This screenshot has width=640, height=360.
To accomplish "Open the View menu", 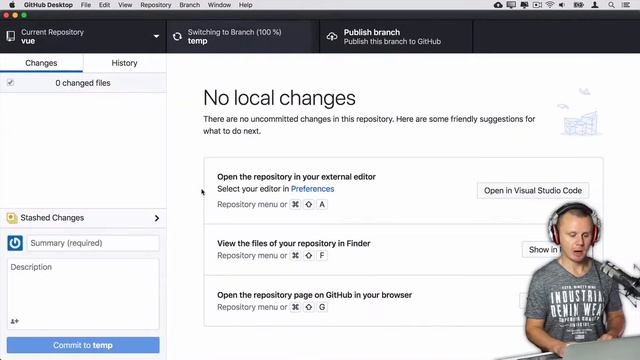I will (x=125, y=5).
